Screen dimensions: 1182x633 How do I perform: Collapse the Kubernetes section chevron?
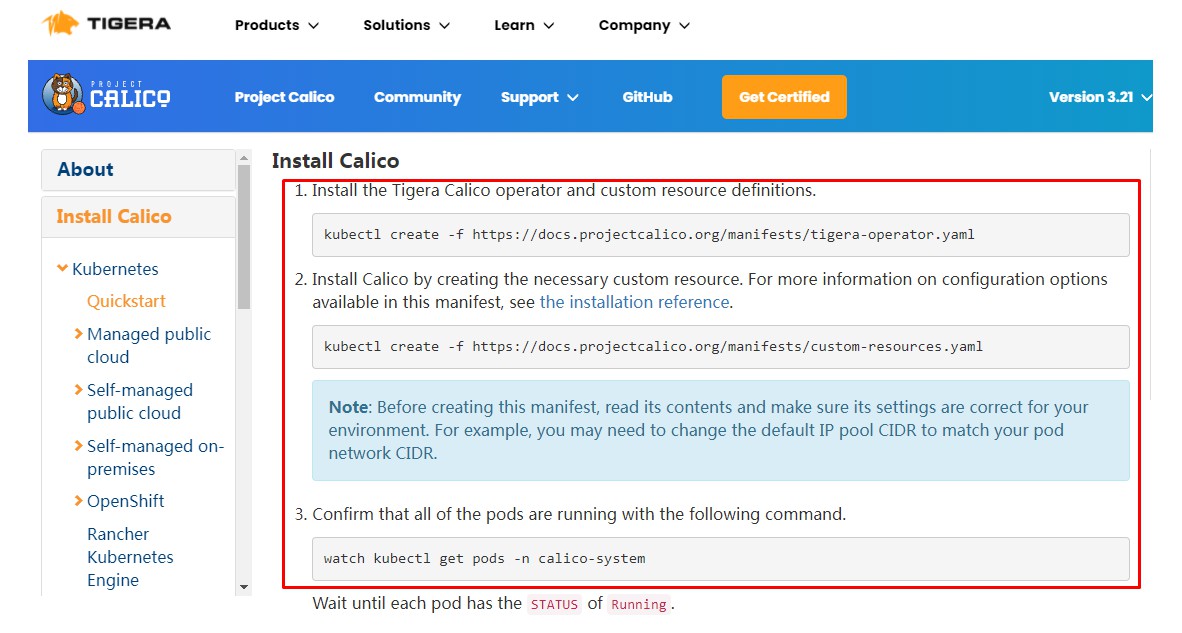[63, 269]
